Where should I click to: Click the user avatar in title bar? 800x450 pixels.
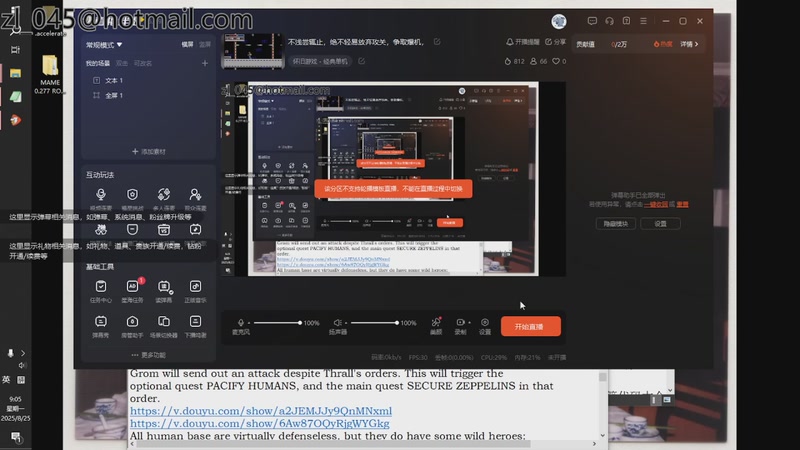pyautogui.click(x=559, y=21)
